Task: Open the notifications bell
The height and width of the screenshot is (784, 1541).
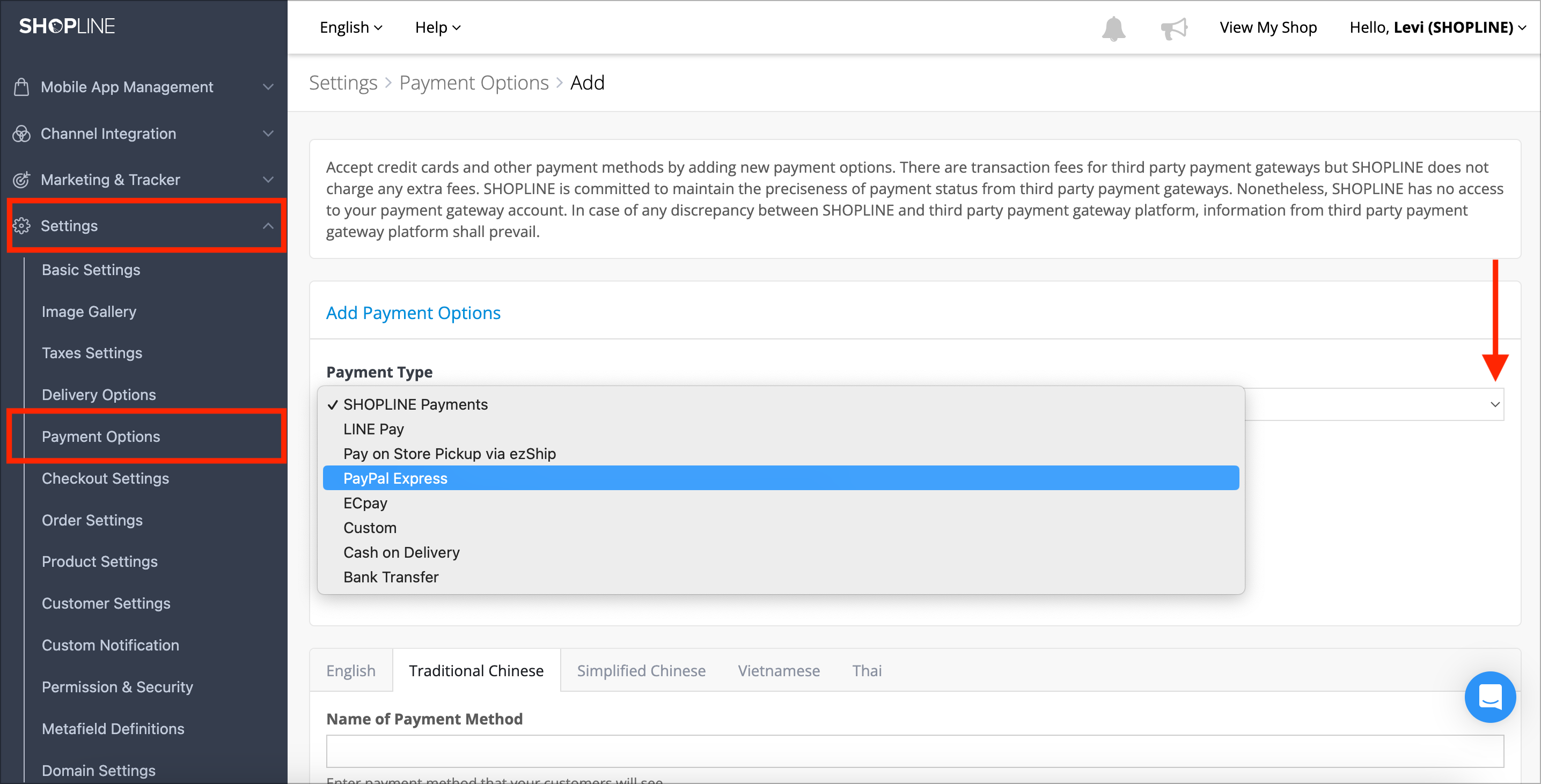Action: pos(1113,28)
